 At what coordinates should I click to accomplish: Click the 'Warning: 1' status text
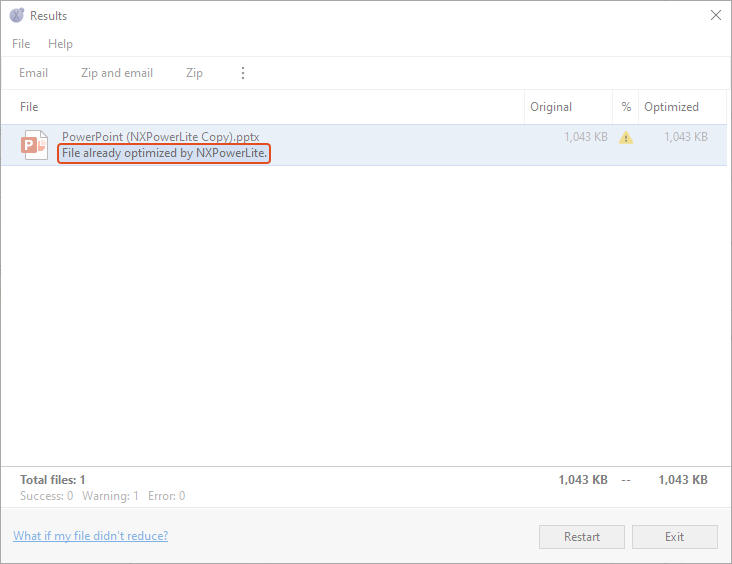coord(111,496)
